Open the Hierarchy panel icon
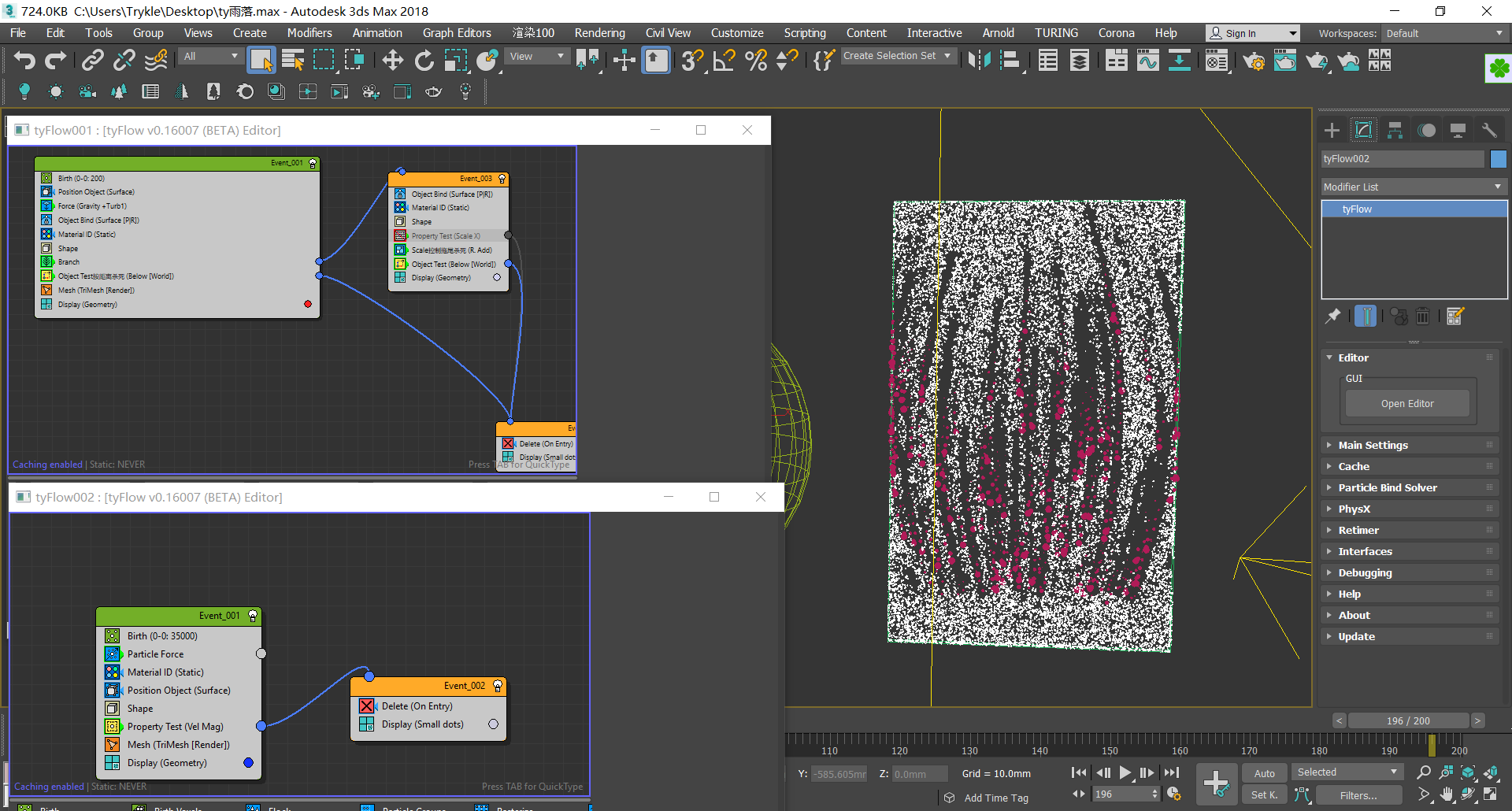Image resolution: width=1512 pixels, height=811 pixels. pos(1395,130)
